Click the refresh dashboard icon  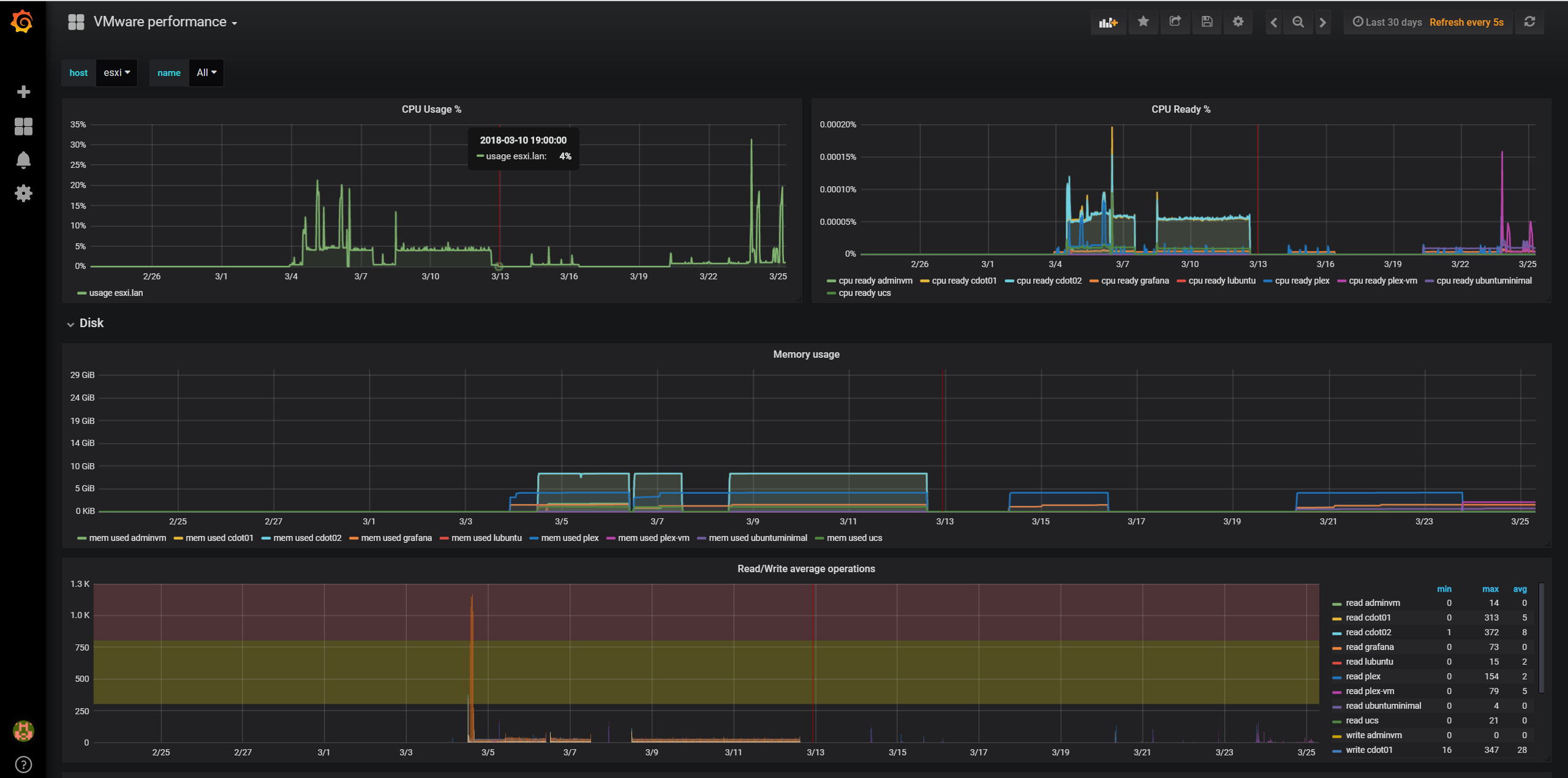pyautogui.click(x=1529, y=22)
